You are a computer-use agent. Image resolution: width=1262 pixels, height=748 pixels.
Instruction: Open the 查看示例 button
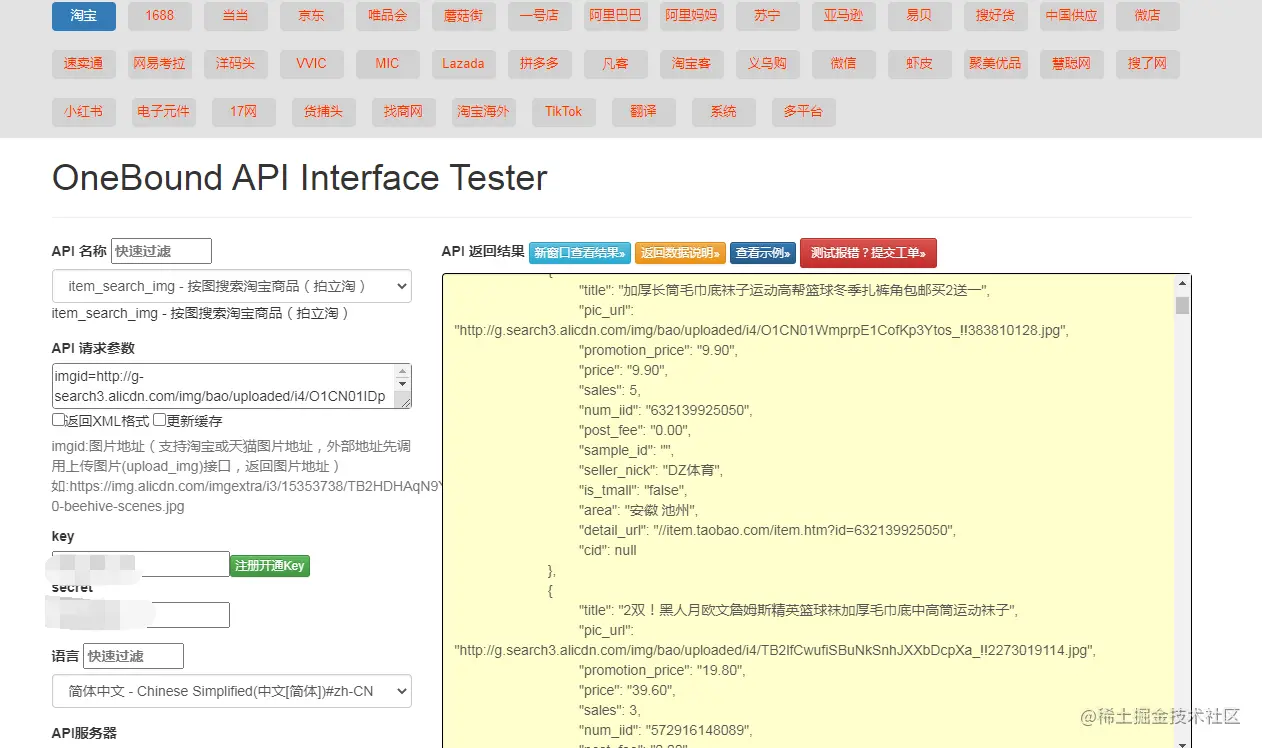763,253
